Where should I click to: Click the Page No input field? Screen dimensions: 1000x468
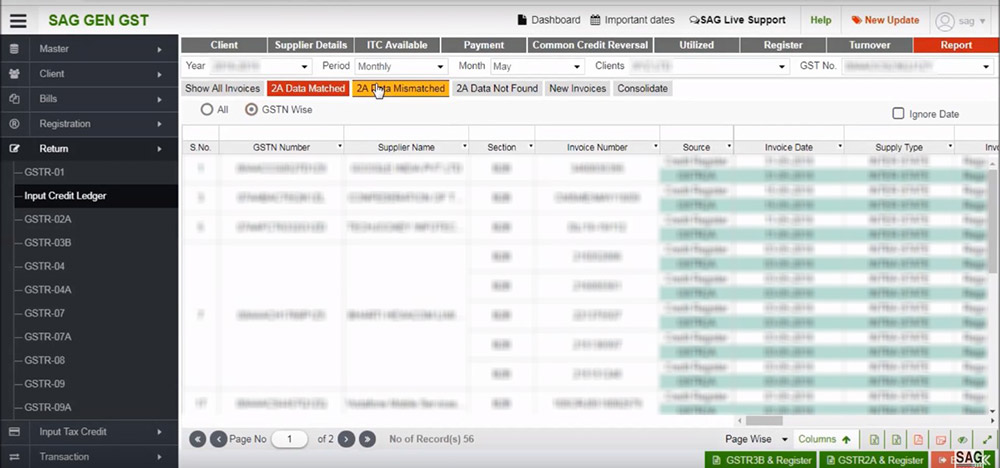point(291,439)
